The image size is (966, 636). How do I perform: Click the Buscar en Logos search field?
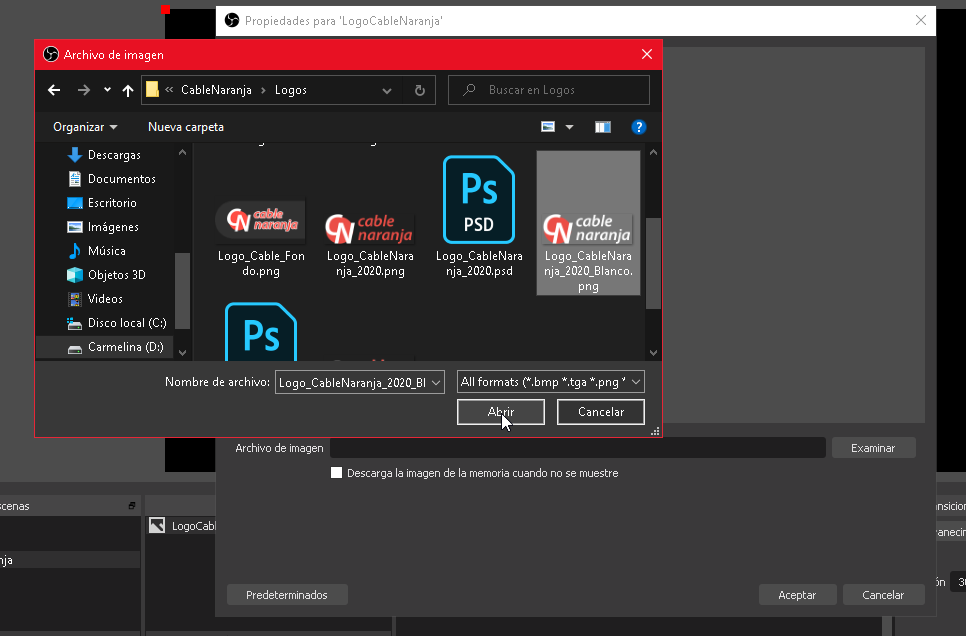point(549,90)
